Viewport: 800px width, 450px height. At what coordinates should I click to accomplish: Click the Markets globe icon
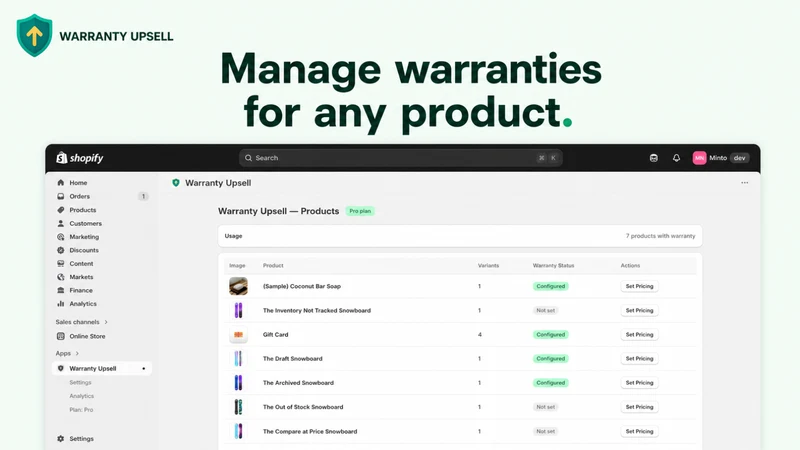pos(61,277)
